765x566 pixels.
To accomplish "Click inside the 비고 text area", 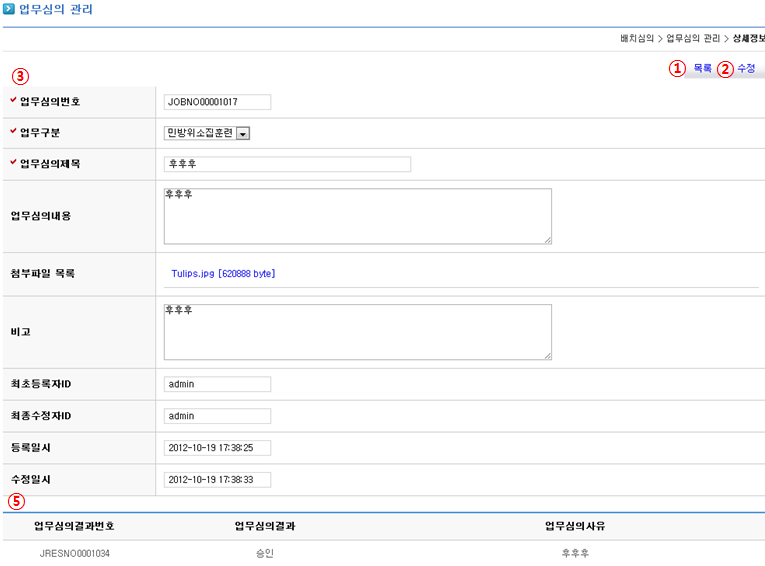I will point(357,332).
